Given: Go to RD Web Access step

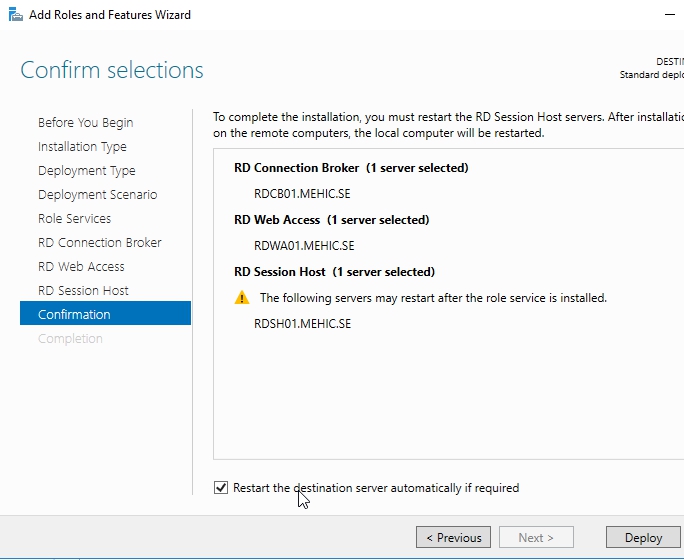Looking at the screenshot, I should pyautogui.click(x=81, y=267).
